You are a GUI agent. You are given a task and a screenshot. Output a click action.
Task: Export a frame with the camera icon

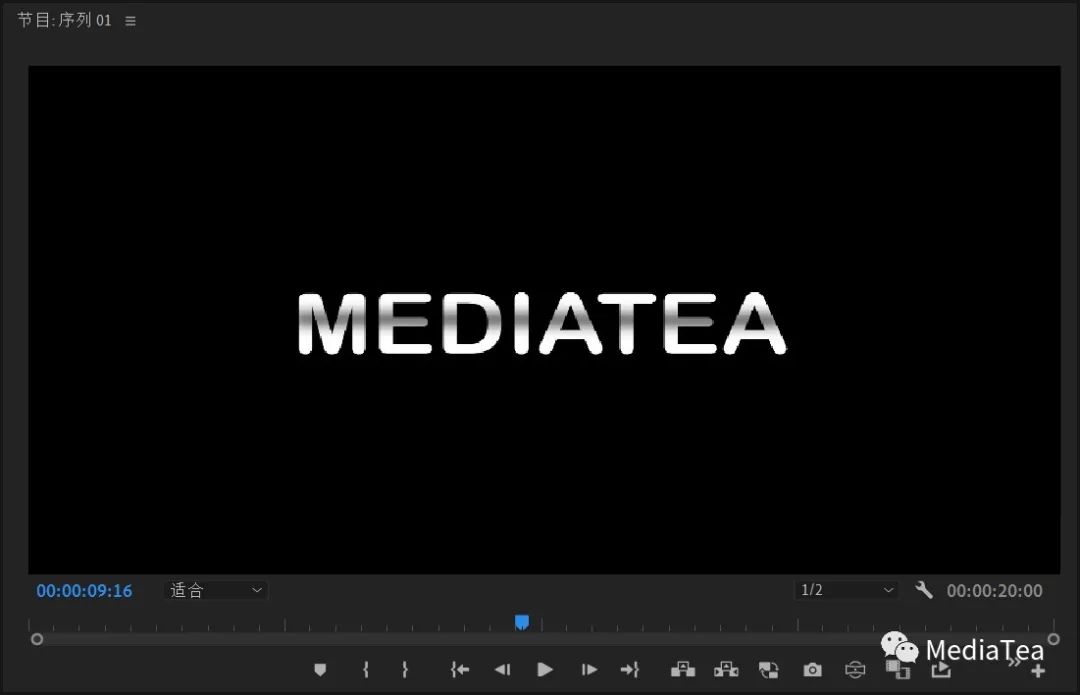click(x=813, y=670)
